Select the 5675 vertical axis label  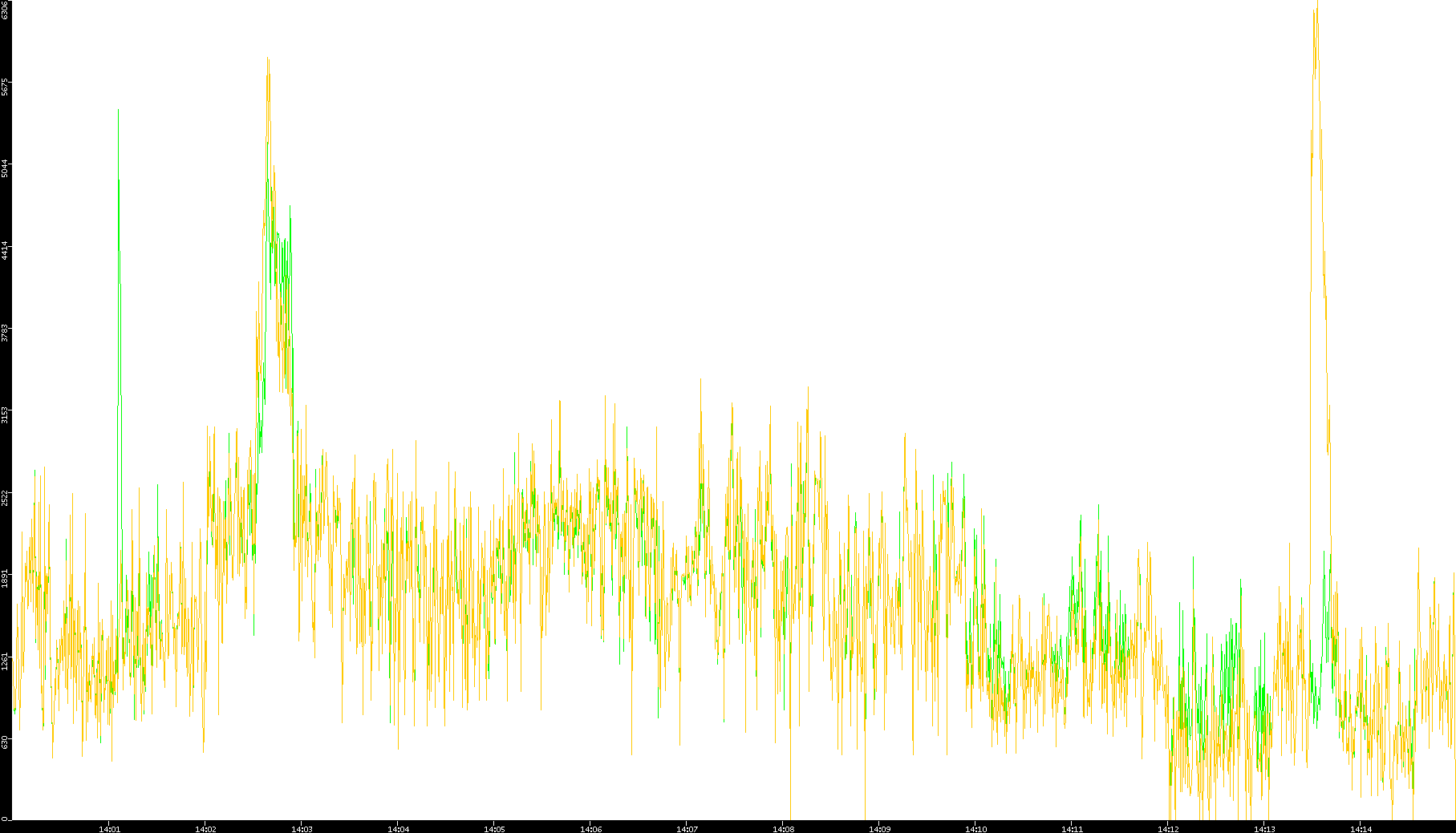click(5, 87)
